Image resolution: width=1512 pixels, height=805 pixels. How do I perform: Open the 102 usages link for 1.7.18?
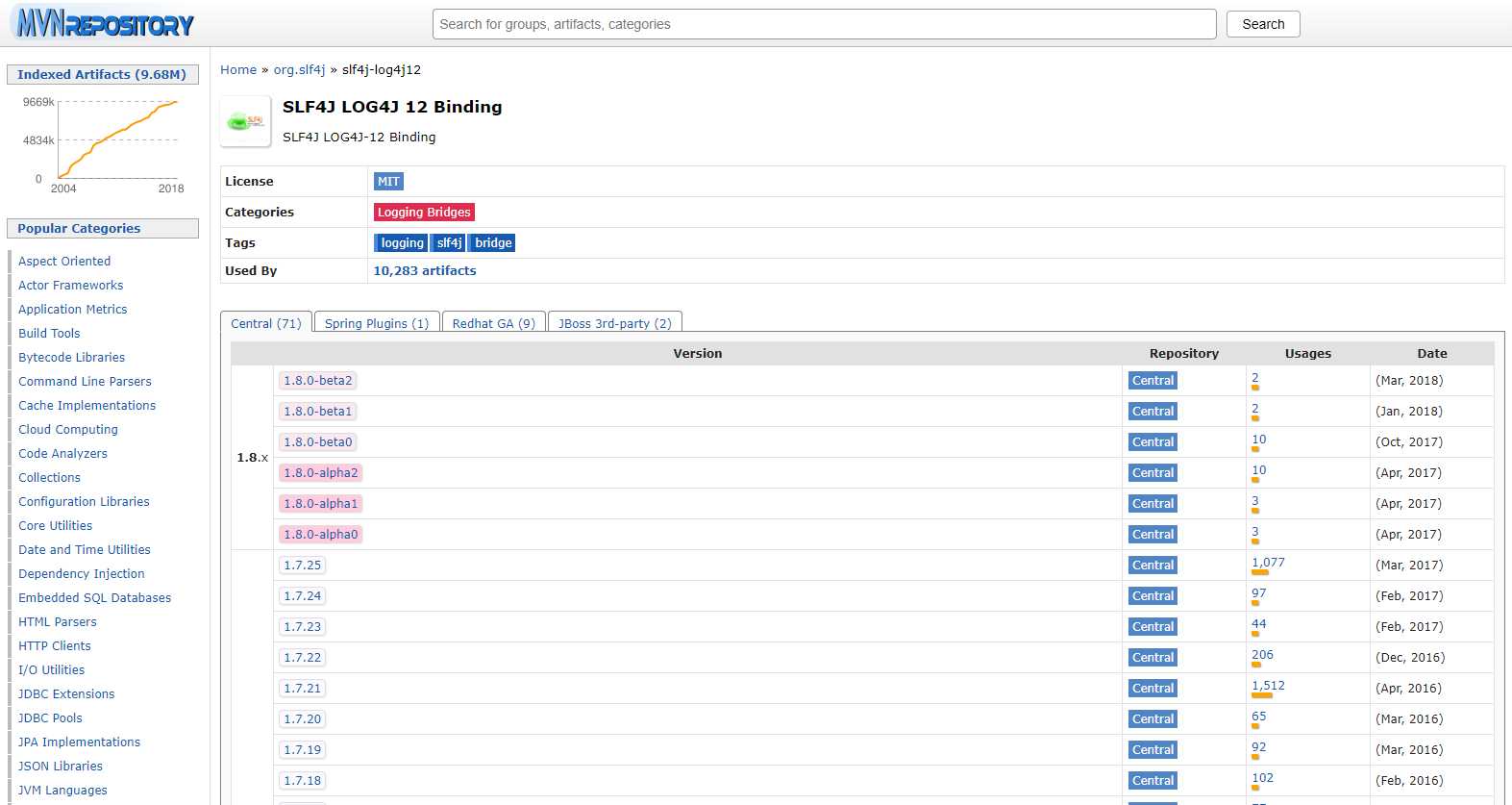(1262, 778)
